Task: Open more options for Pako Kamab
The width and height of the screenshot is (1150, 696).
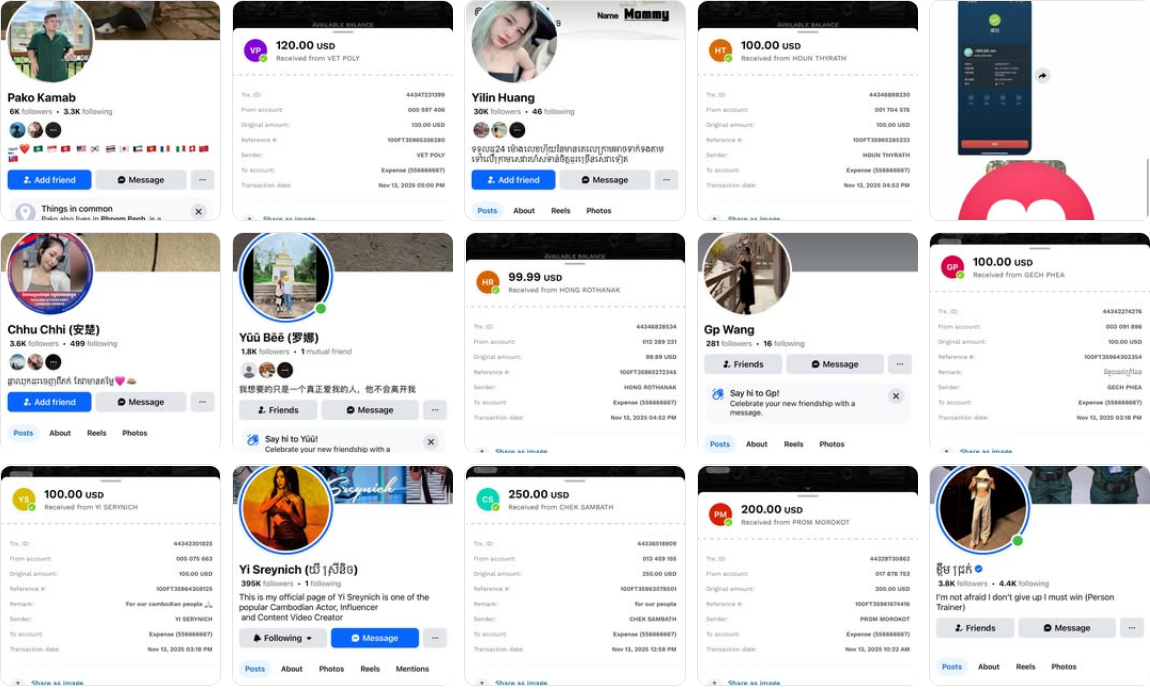Action: point(202,180)
